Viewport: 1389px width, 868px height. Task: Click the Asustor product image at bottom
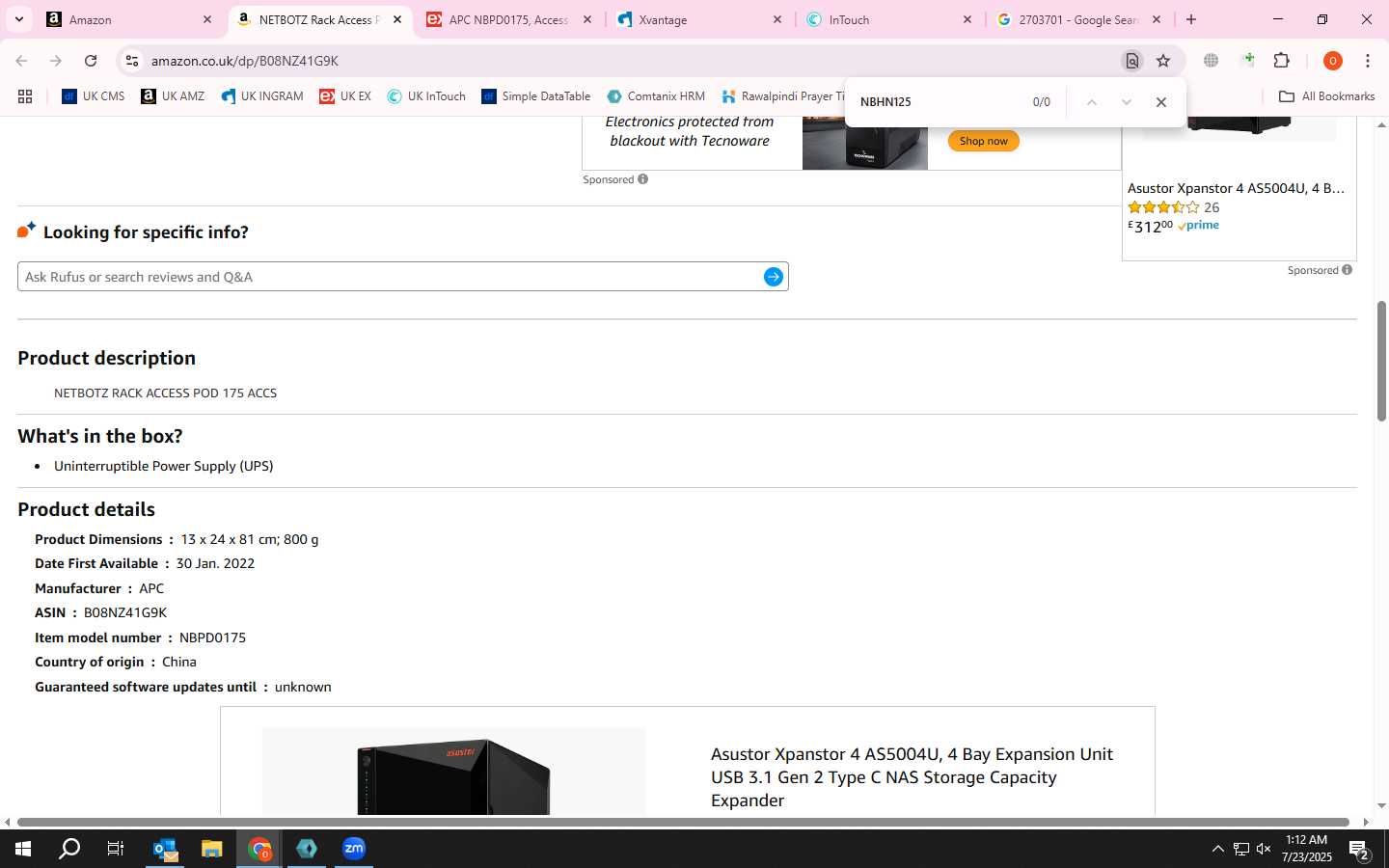pyautogui.click(x=453, y=772)
